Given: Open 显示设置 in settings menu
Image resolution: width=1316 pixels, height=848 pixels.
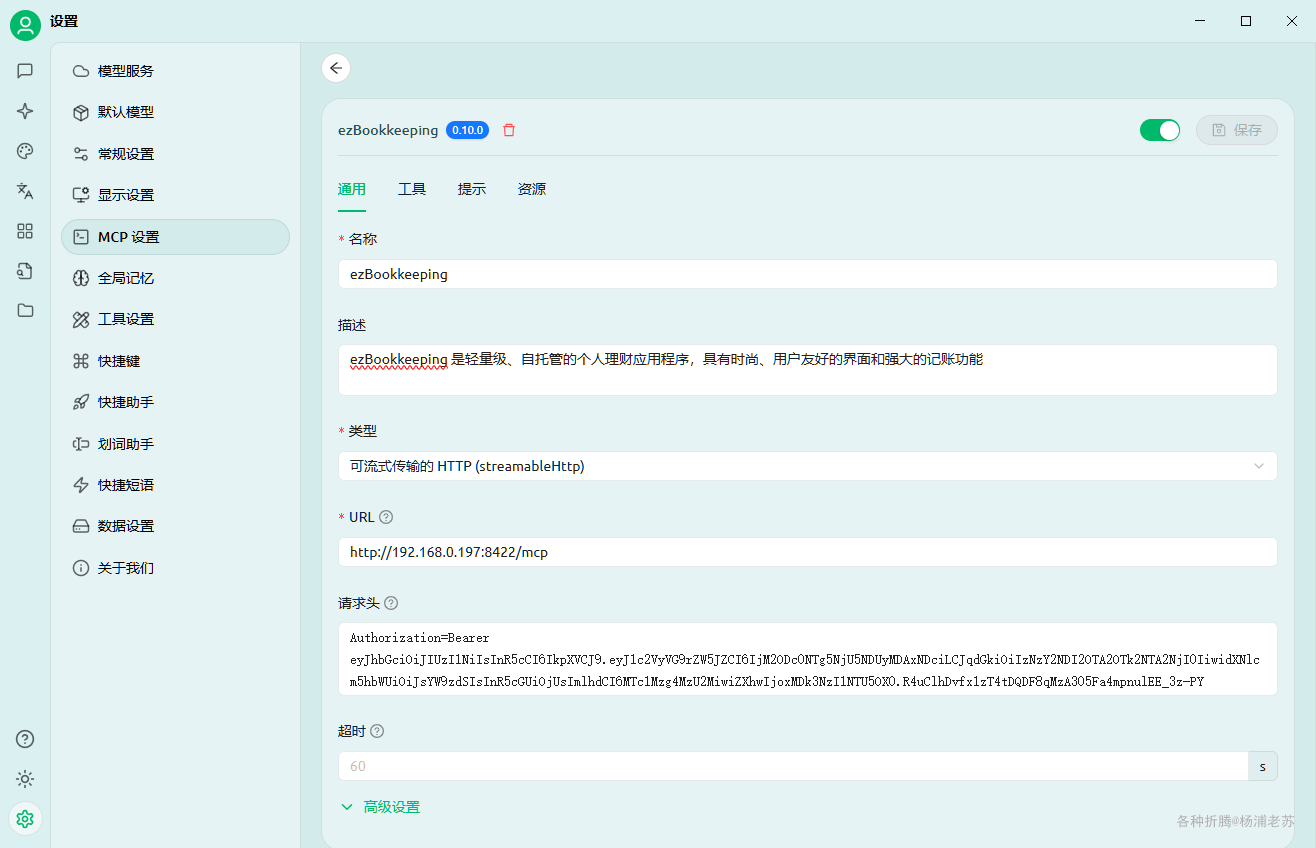Looking at the screenshot, I should point(175,195).
